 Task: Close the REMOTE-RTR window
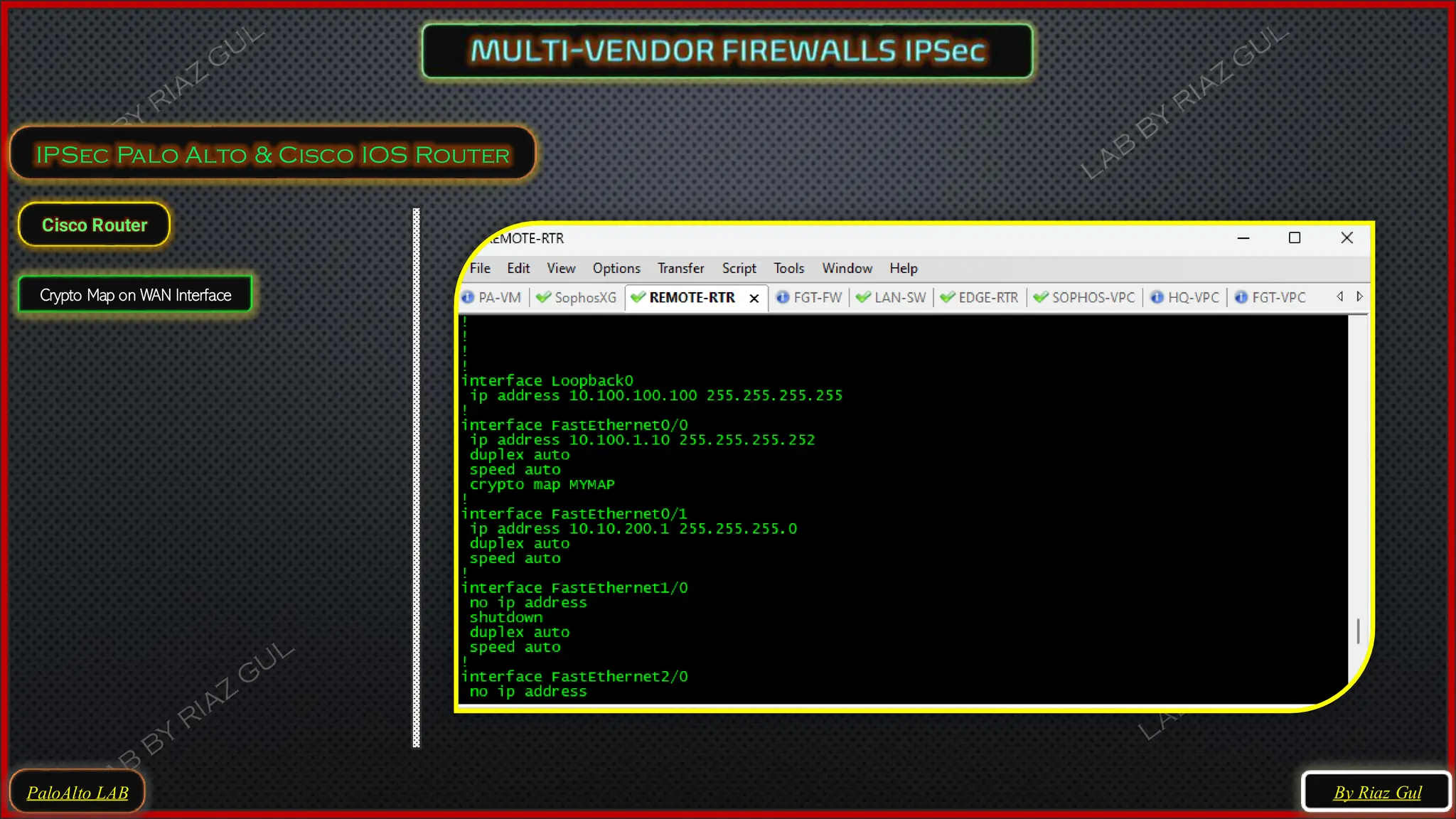tap(1347, 238)
